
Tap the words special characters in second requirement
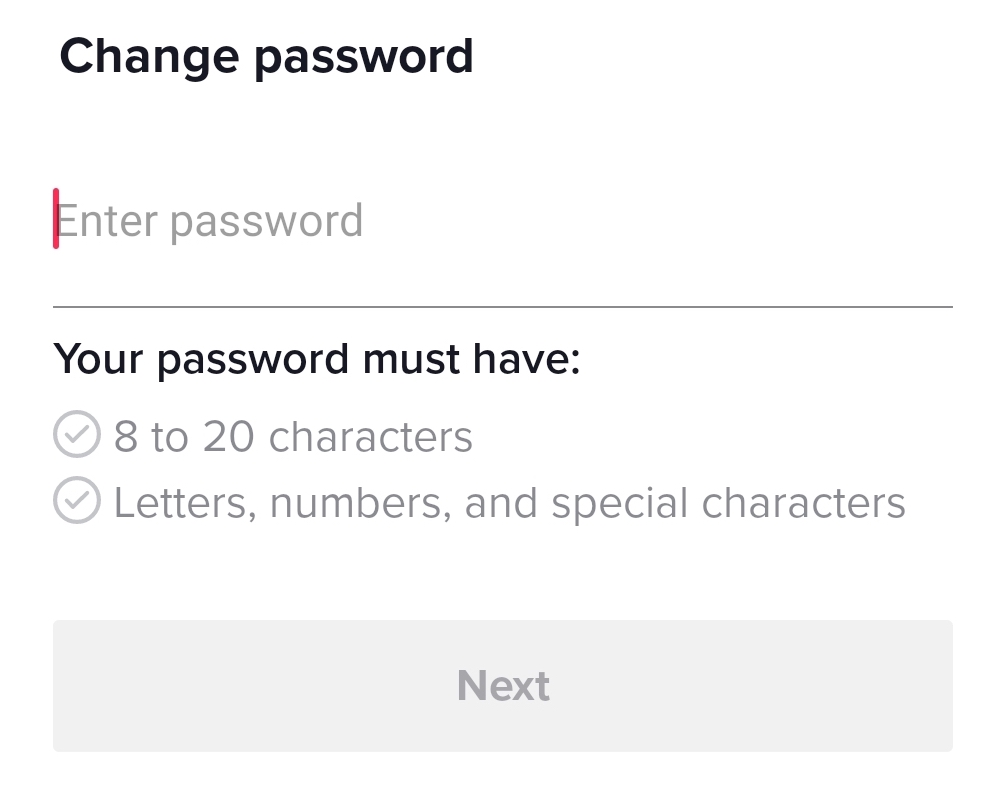pyautogui.click(x=728, y=503)
